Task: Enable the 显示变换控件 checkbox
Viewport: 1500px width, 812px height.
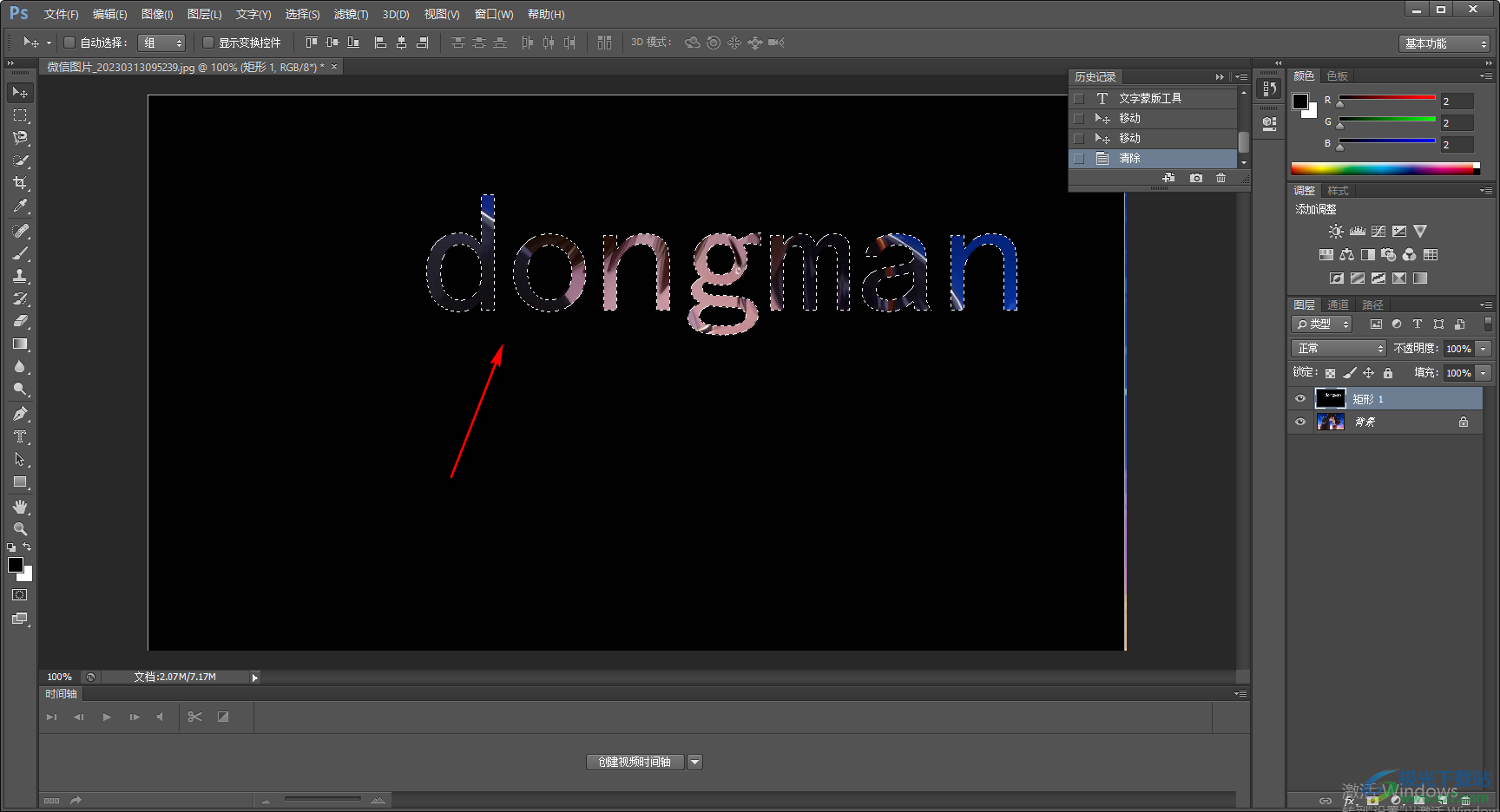Action: tap(208, 43)
